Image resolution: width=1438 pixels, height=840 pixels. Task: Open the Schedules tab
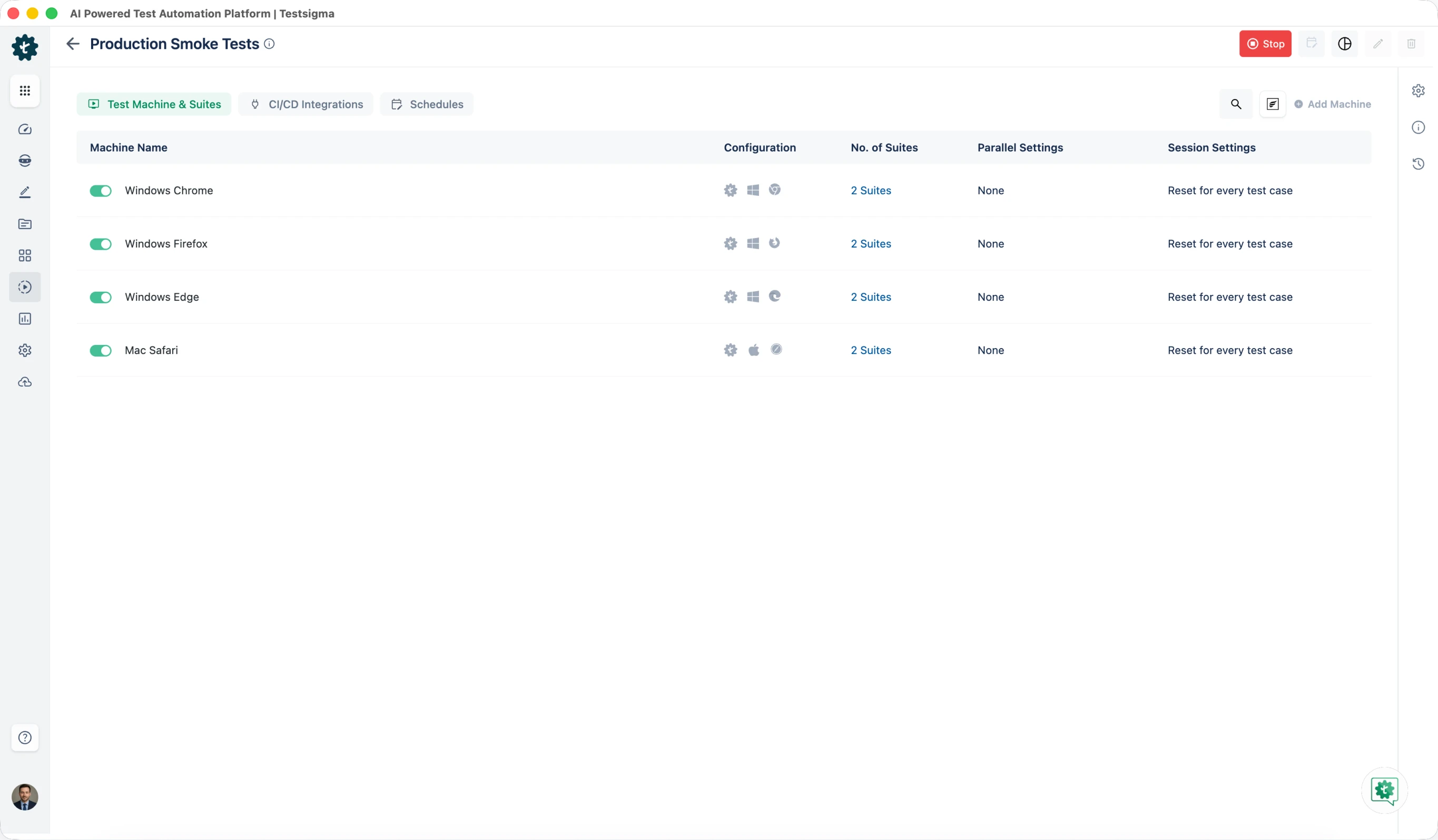coord(427,104)
